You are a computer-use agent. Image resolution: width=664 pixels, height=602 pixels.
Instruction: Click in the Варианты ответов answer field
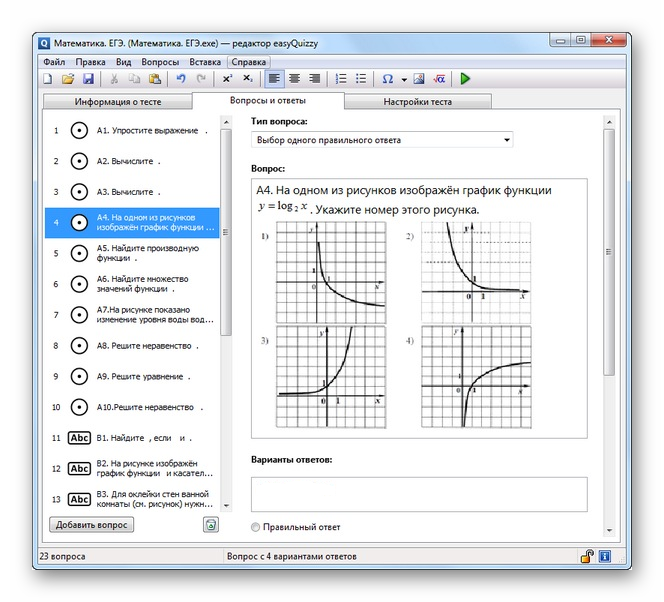click(x=419, y=494)
